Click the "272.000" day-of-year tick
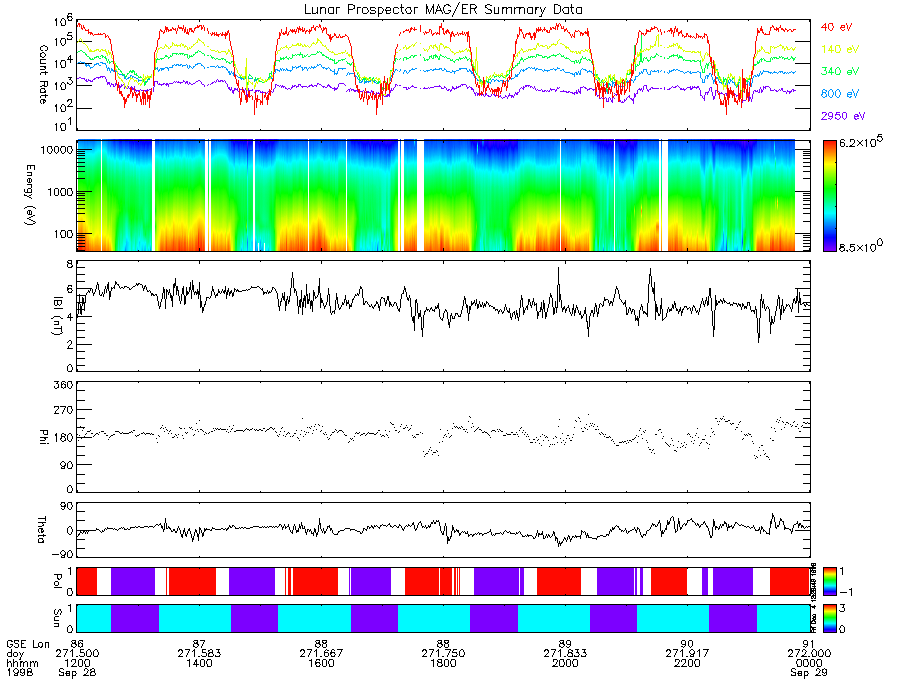The image size is (900, 700). pos(809,654)
